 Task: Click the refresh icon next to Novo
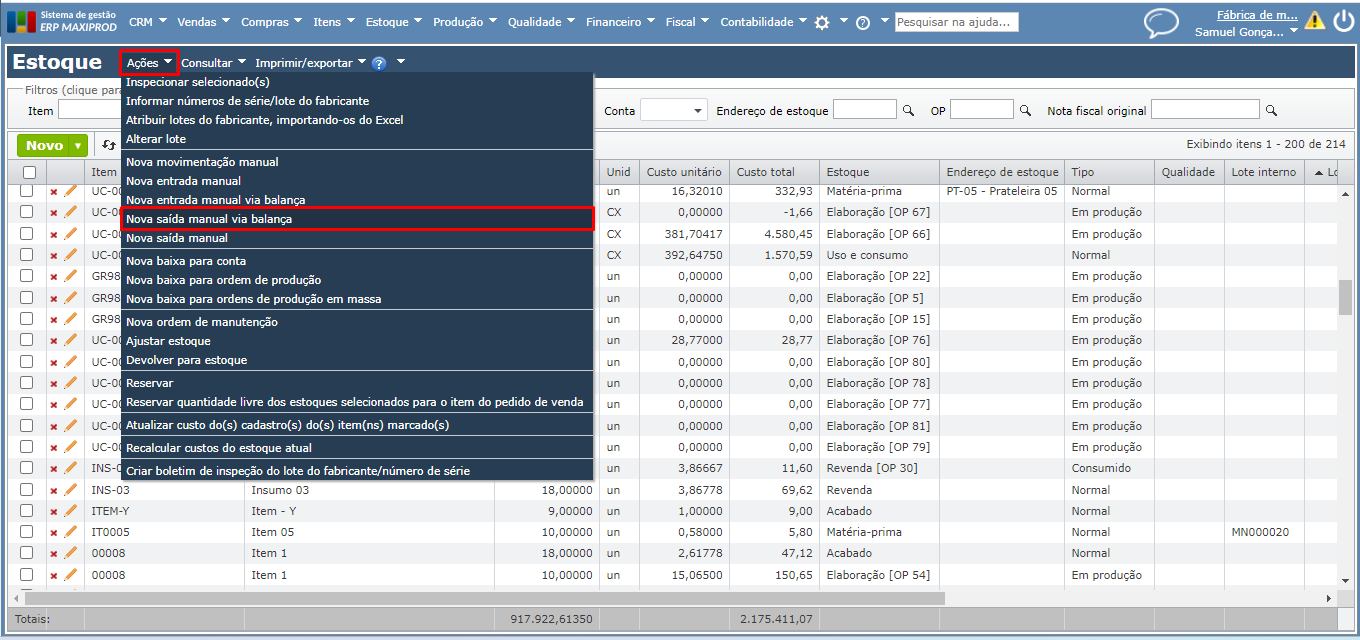[x=108, y=145]
